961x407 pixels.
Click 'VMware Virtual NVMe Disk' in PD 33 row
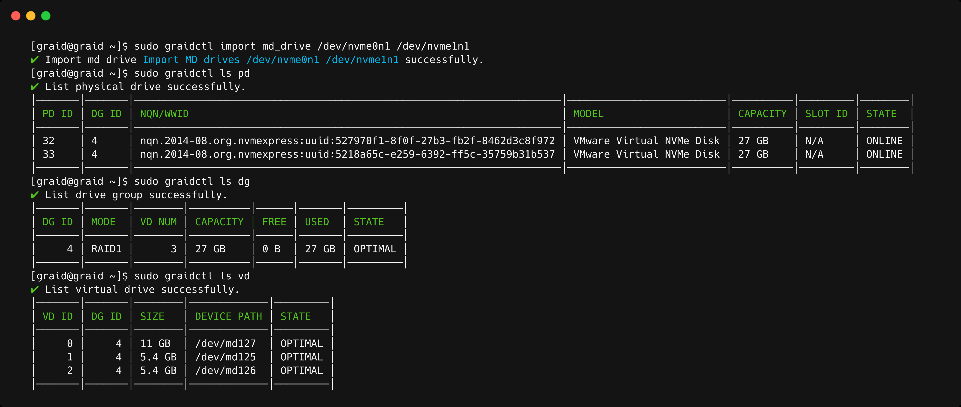click(x=646, y=154)
